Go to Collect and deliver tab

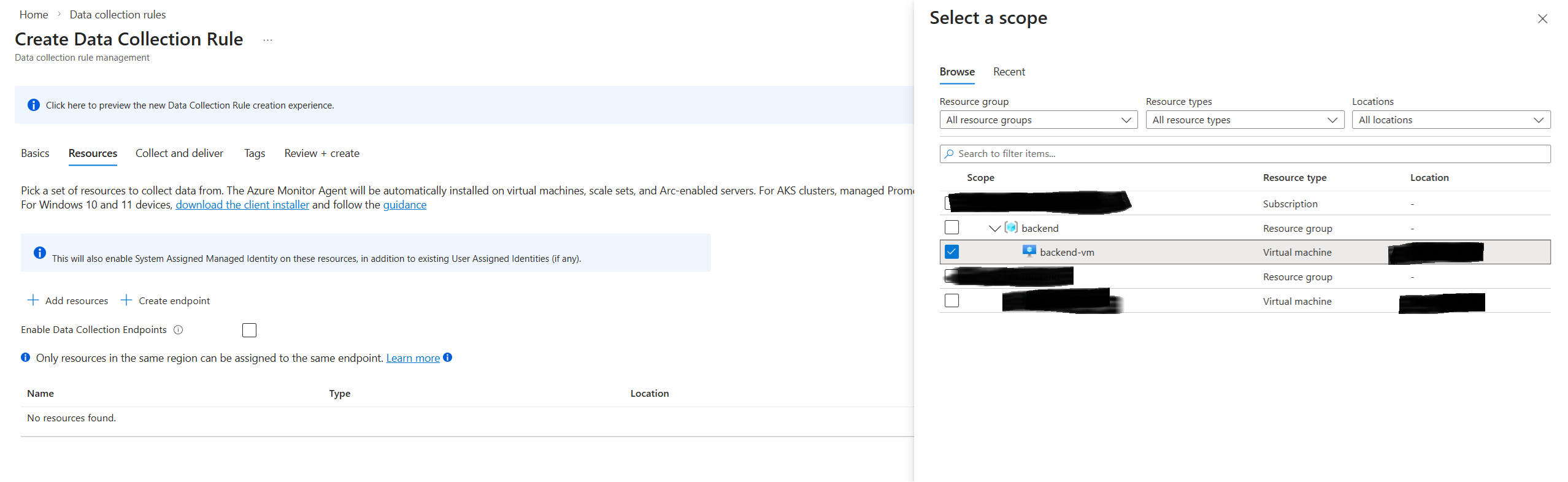point(179,153)
